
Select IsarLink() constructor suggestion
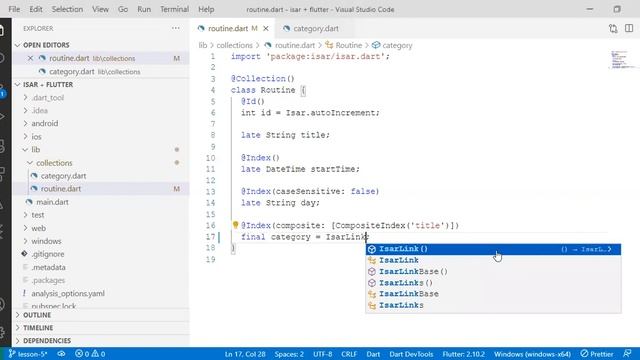(x=493, y=249)
